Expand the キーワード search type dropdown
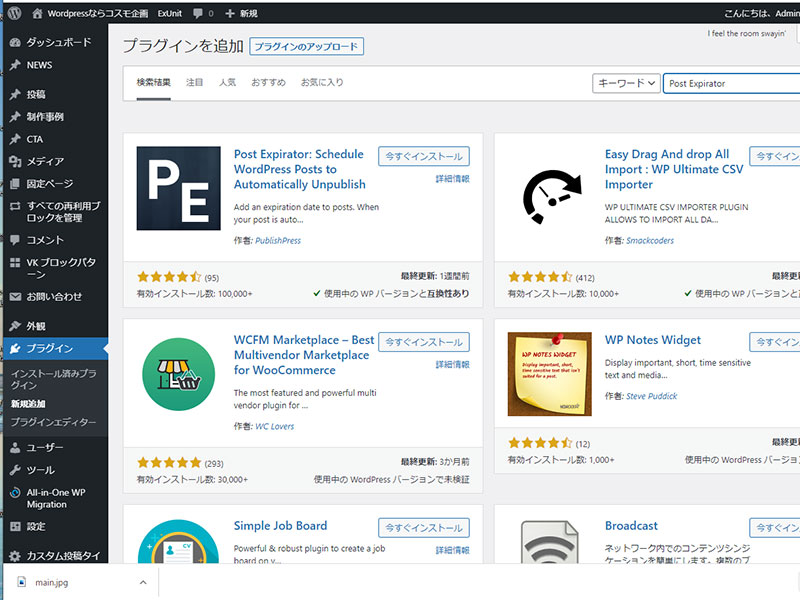Screen dimensions: 800x600 626,83
